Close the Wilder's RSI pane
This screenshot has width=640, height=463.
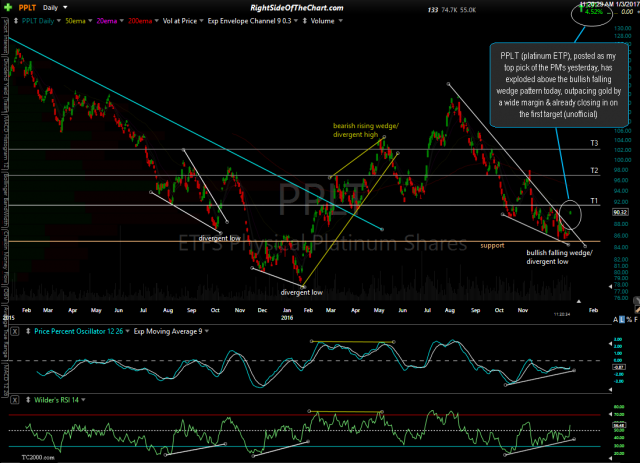pos(14,400)
